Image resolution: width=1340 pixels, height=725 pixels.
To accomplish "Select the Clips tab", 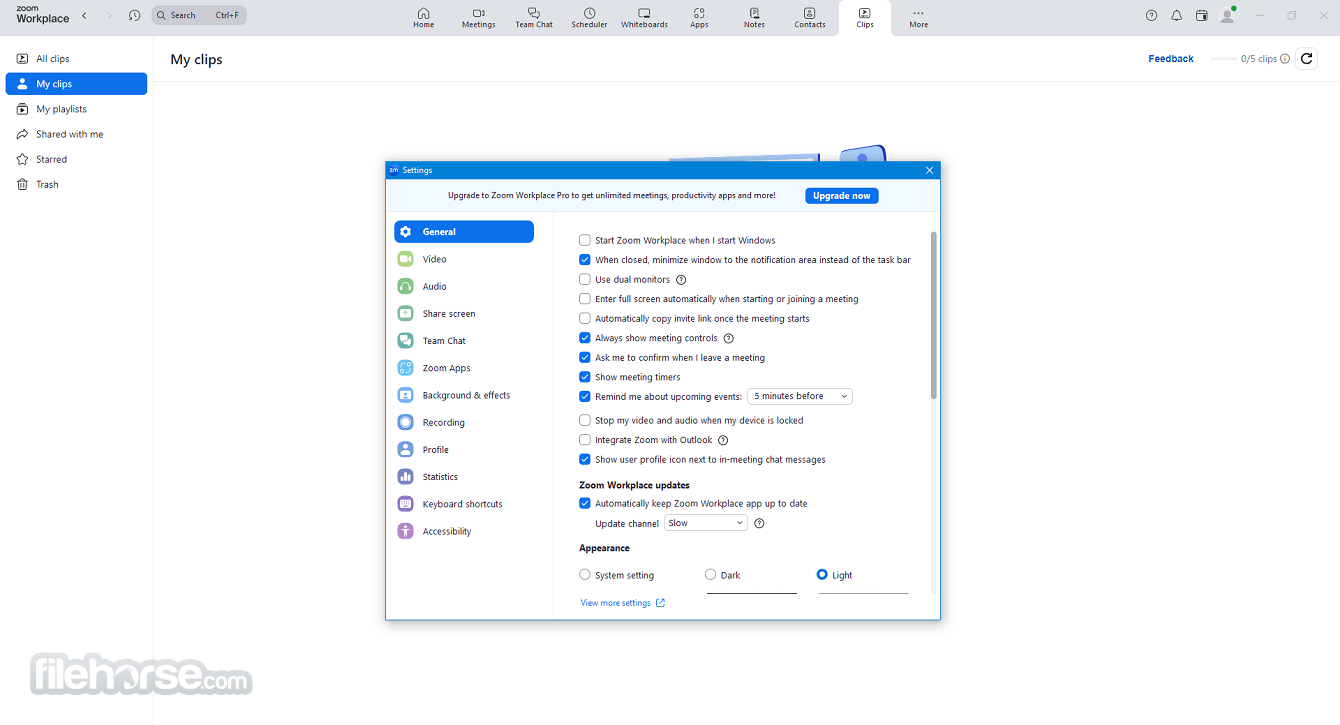I will tap(865, 18).
